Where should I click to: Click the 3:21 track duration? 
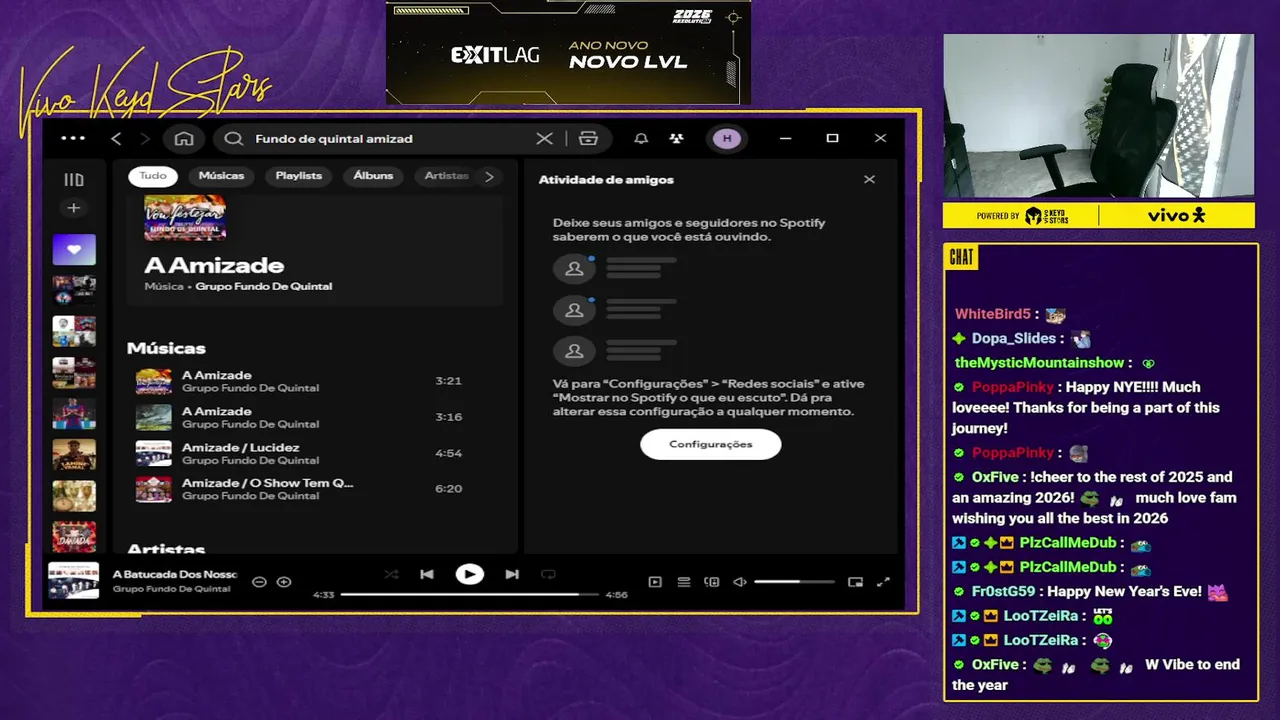click(448, 381)
